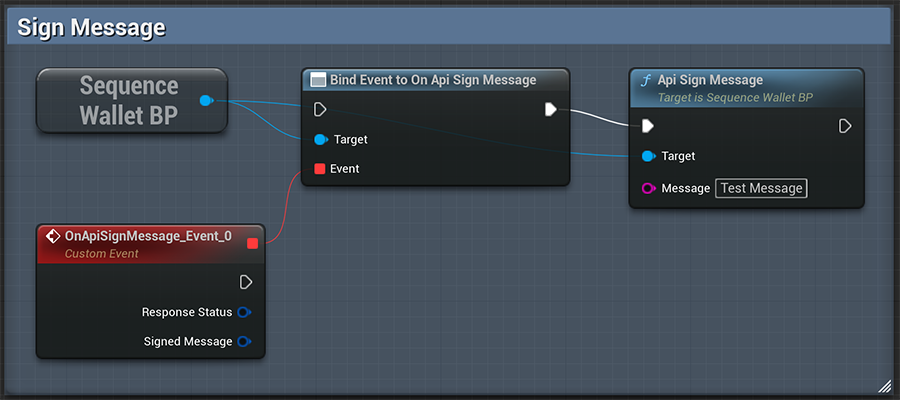
Task: Select Bind Event to On Api Sign Message title
Action: click(434, 80)
